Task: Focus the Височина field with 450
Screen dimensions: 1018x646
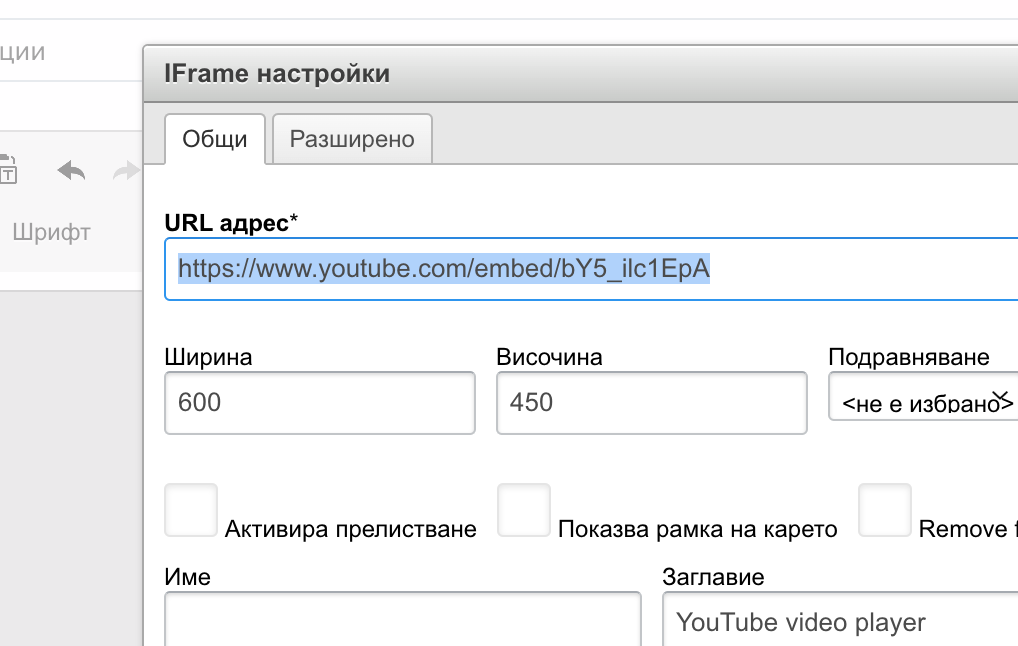Action: coord(652,403)
